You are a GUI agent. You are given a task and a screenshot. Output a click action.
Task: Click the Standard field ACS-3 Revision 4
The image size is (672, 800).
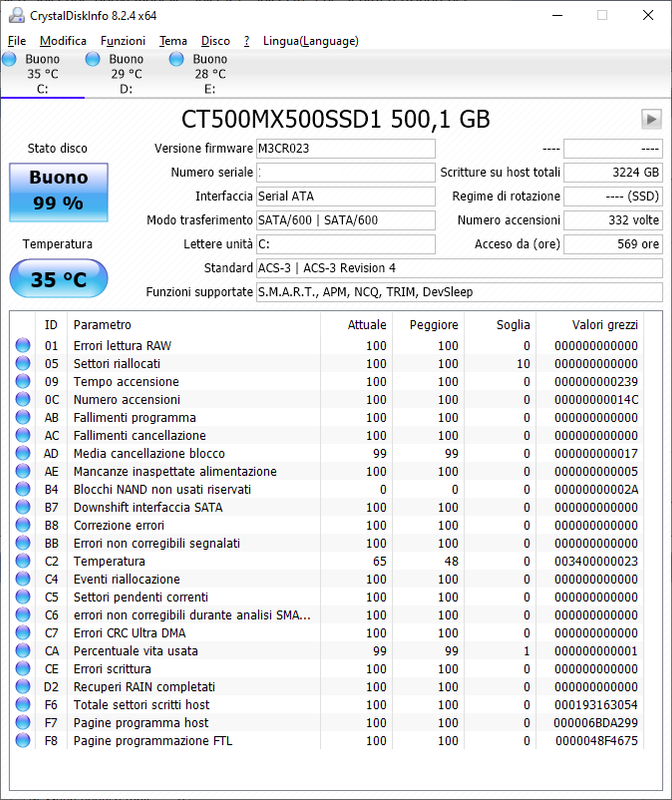459,268
